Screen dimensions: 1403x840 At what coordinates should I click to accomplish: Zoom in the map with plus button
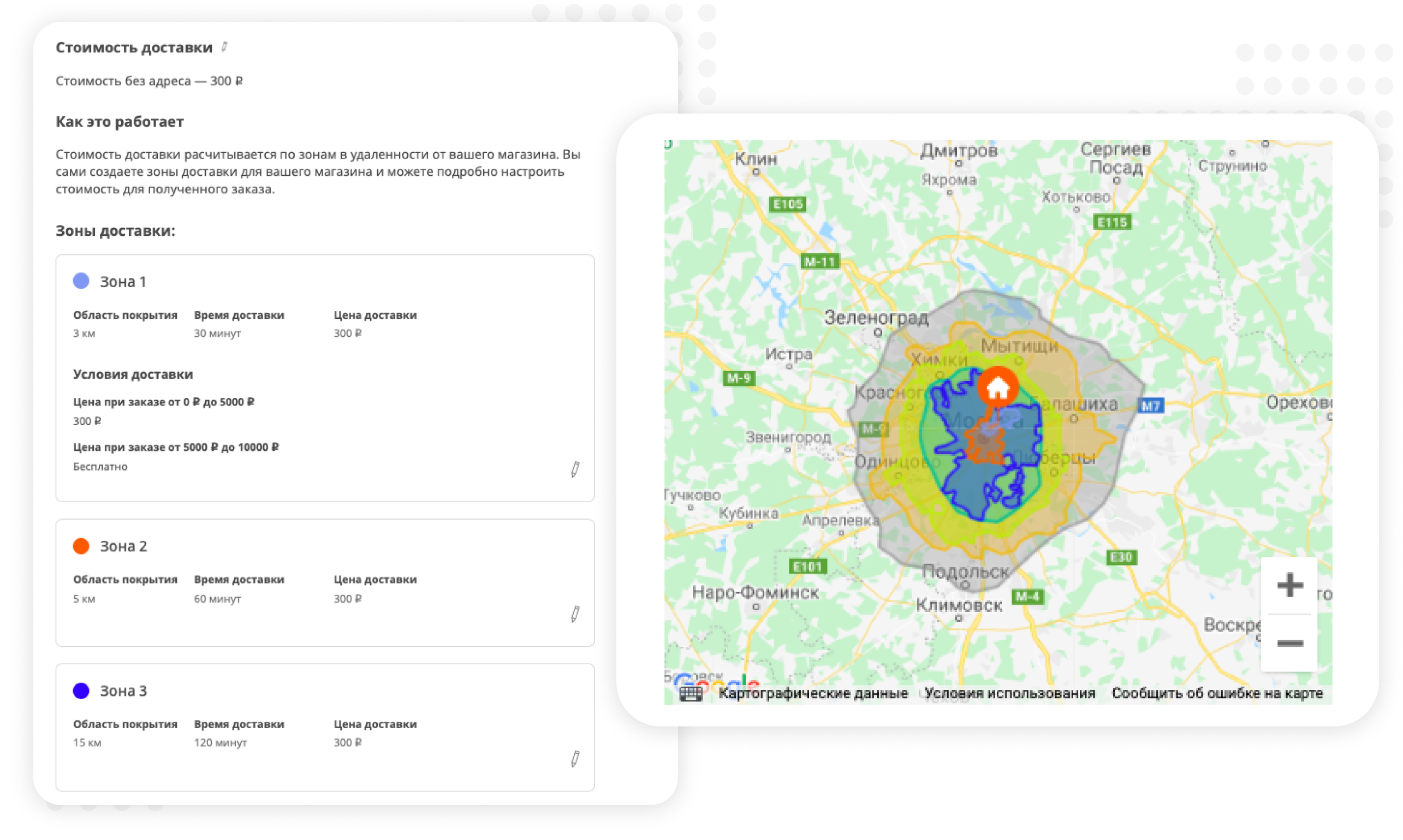point(1290,585)
